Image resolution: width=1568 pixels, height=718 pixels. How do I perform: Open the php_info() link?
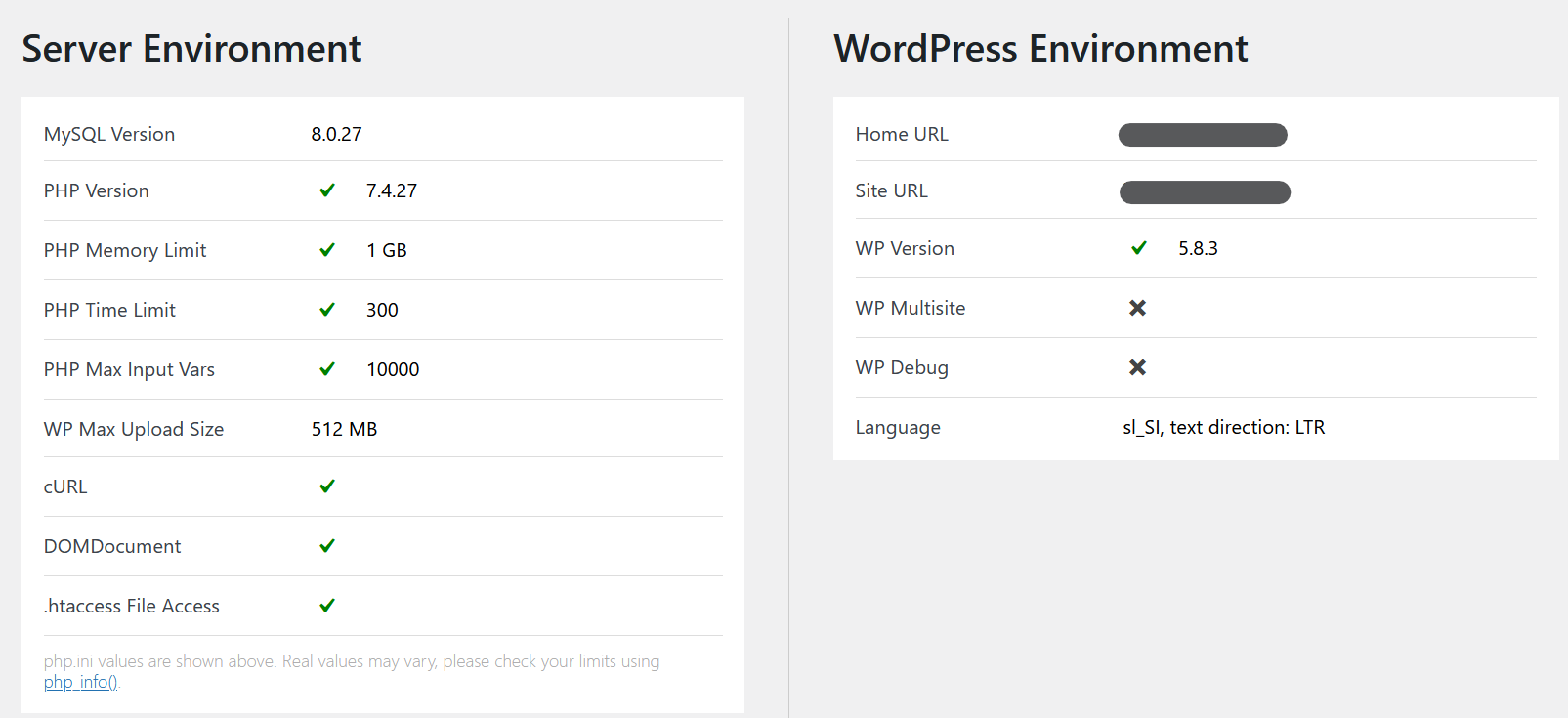81,682
